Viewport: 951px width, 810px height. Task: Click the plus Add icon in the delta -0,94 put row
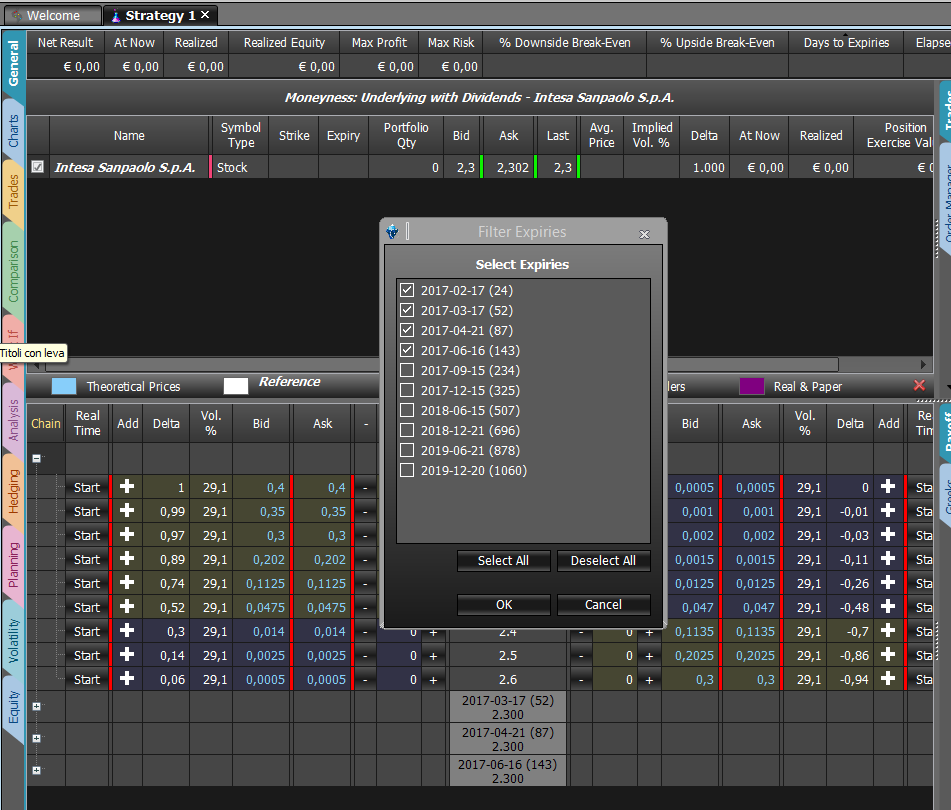(888, 678)
